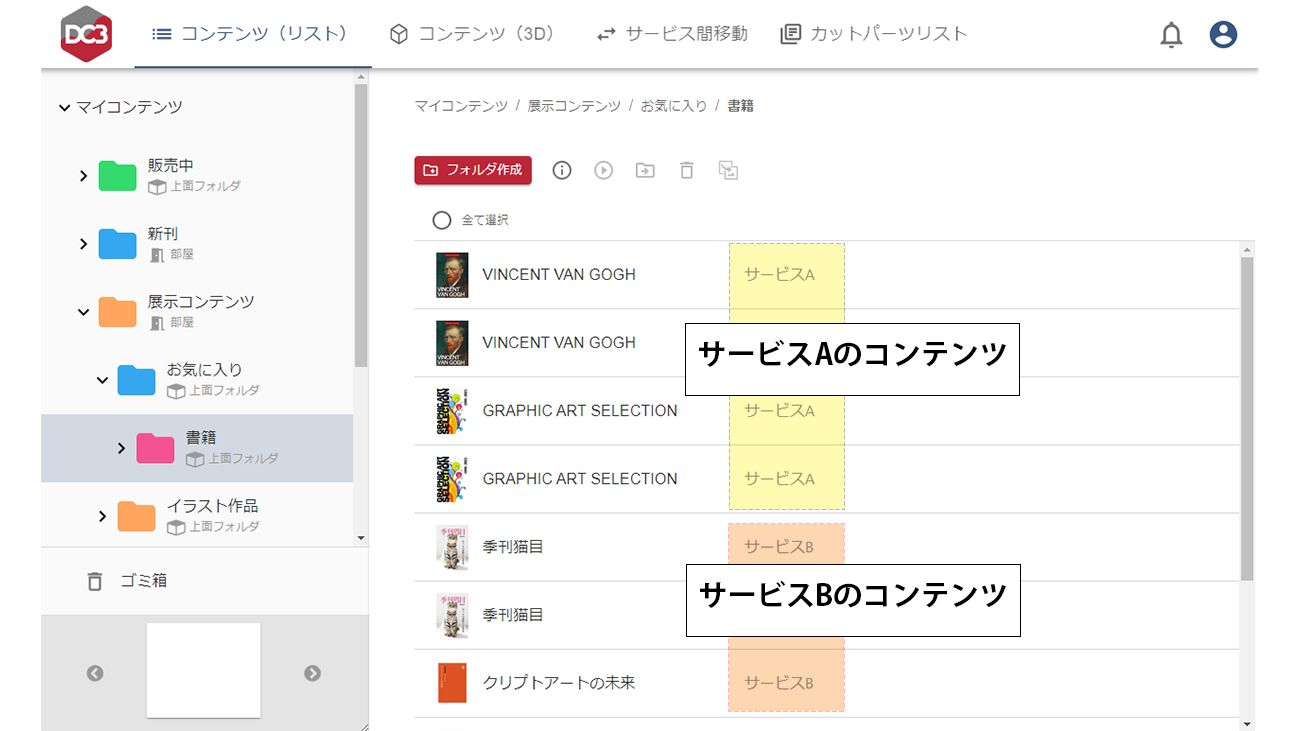Go to お気に入り in the breadcrumb

tap(673, 106)
